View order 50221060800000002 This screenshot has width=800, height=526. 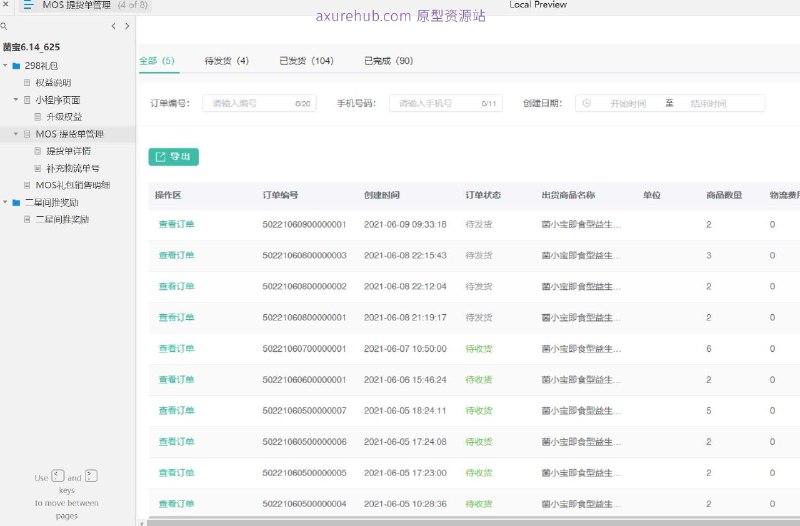(x=177, y=286)
